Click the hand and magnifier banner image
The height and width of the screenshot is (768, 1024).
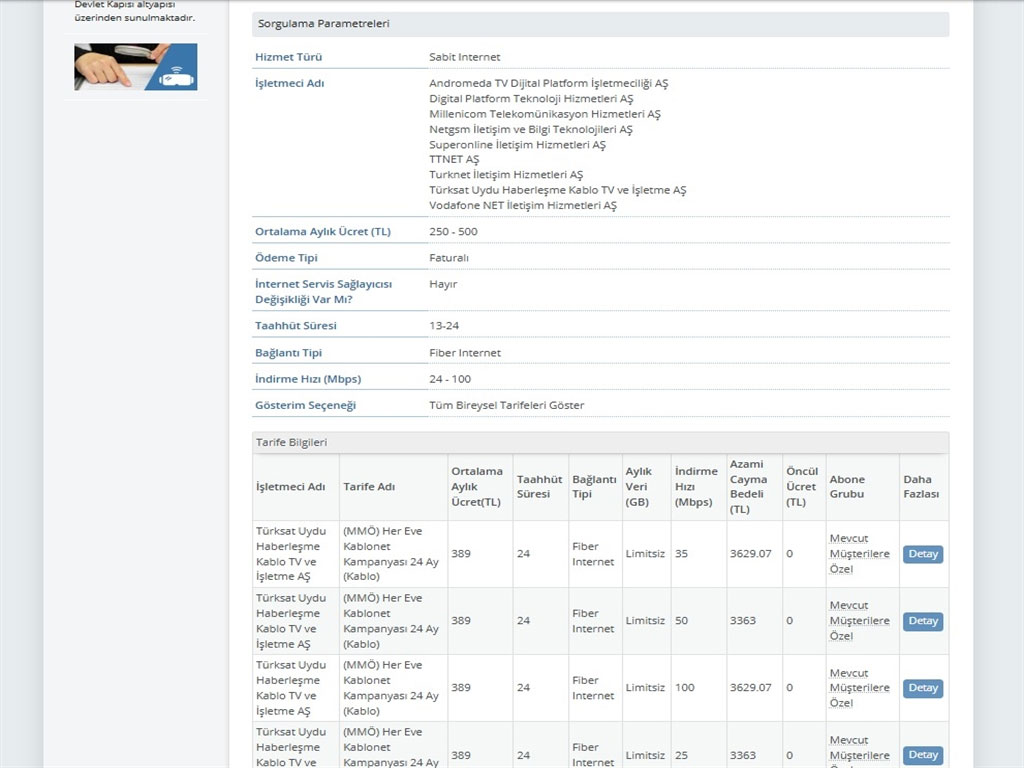pyautogui.click(x=135, y=67)
